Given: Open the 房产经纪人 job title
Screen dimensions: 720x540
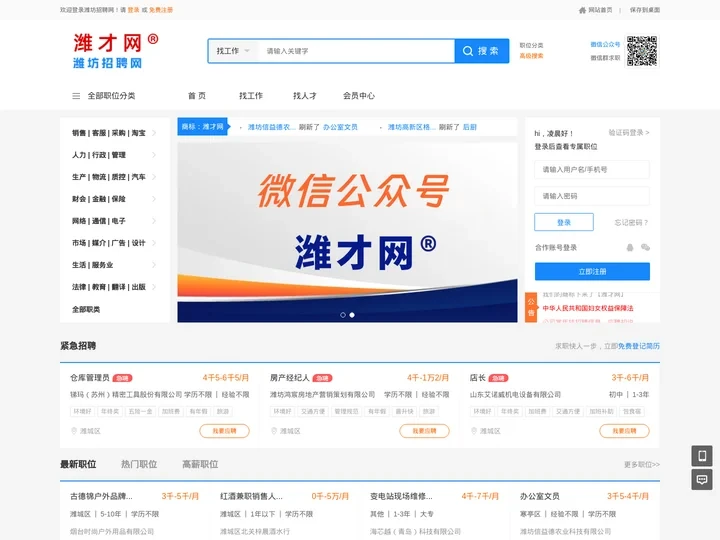Looking at the screenshot, I should [x=289, y=378].
